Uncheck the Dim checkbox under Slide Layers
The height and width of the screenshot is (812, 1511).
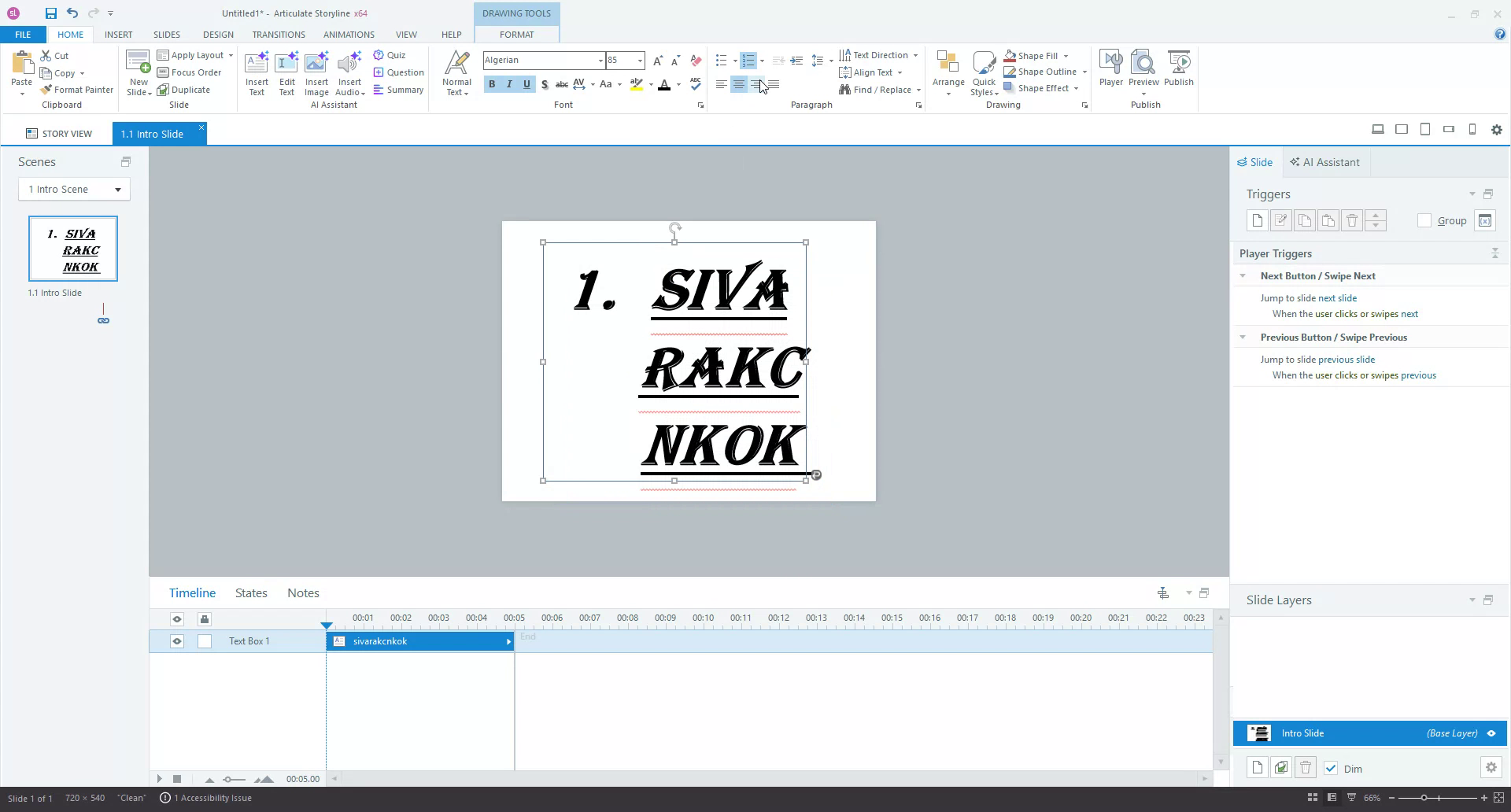tap(1332, 769)
